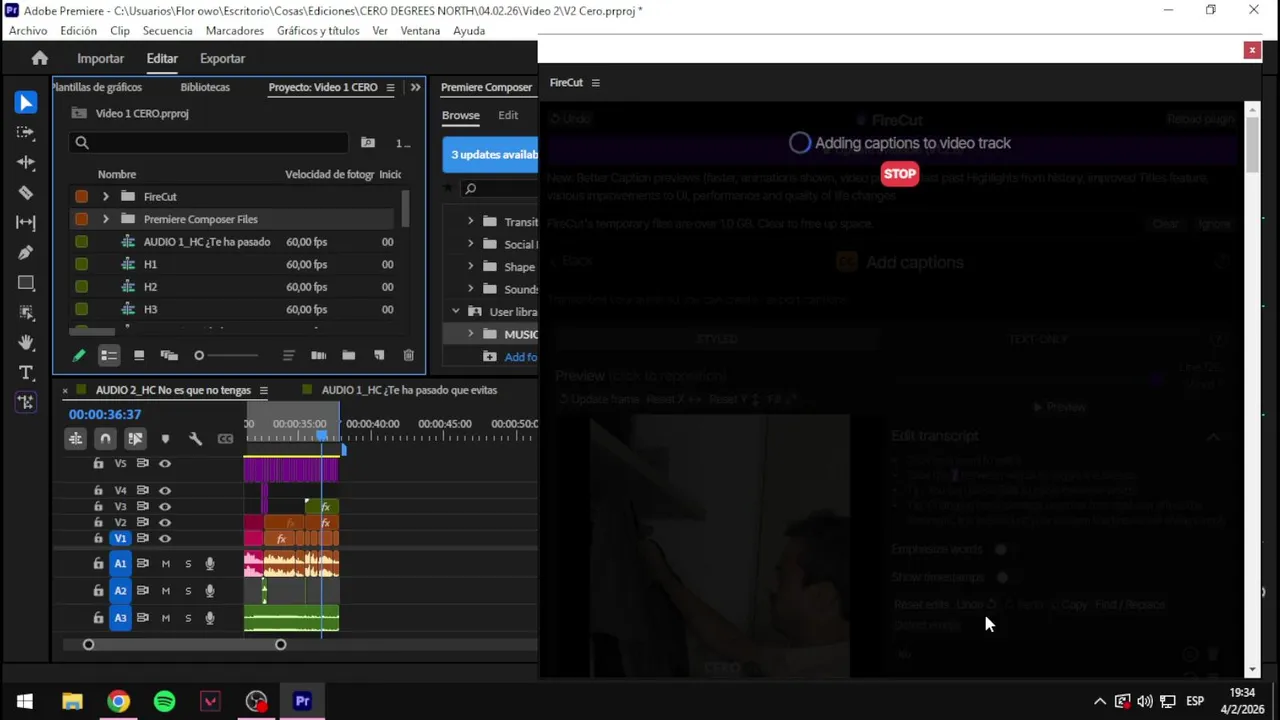Toggle V1 track output eye
Image resolution: width=1280 pixels, height=720 pixels.
coord(165,538)
